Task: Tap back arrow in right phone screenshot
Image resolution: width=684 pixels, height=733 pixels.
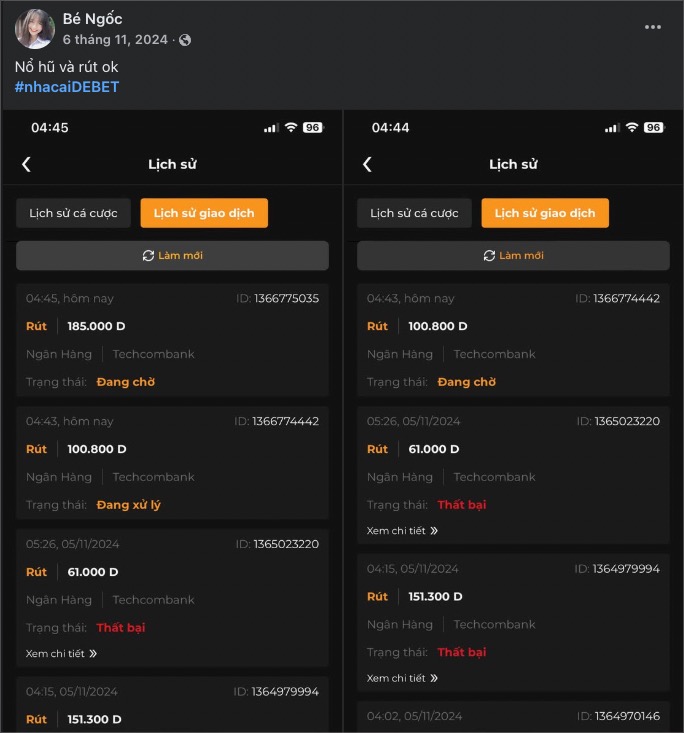Action: click(x=367, y=165)
